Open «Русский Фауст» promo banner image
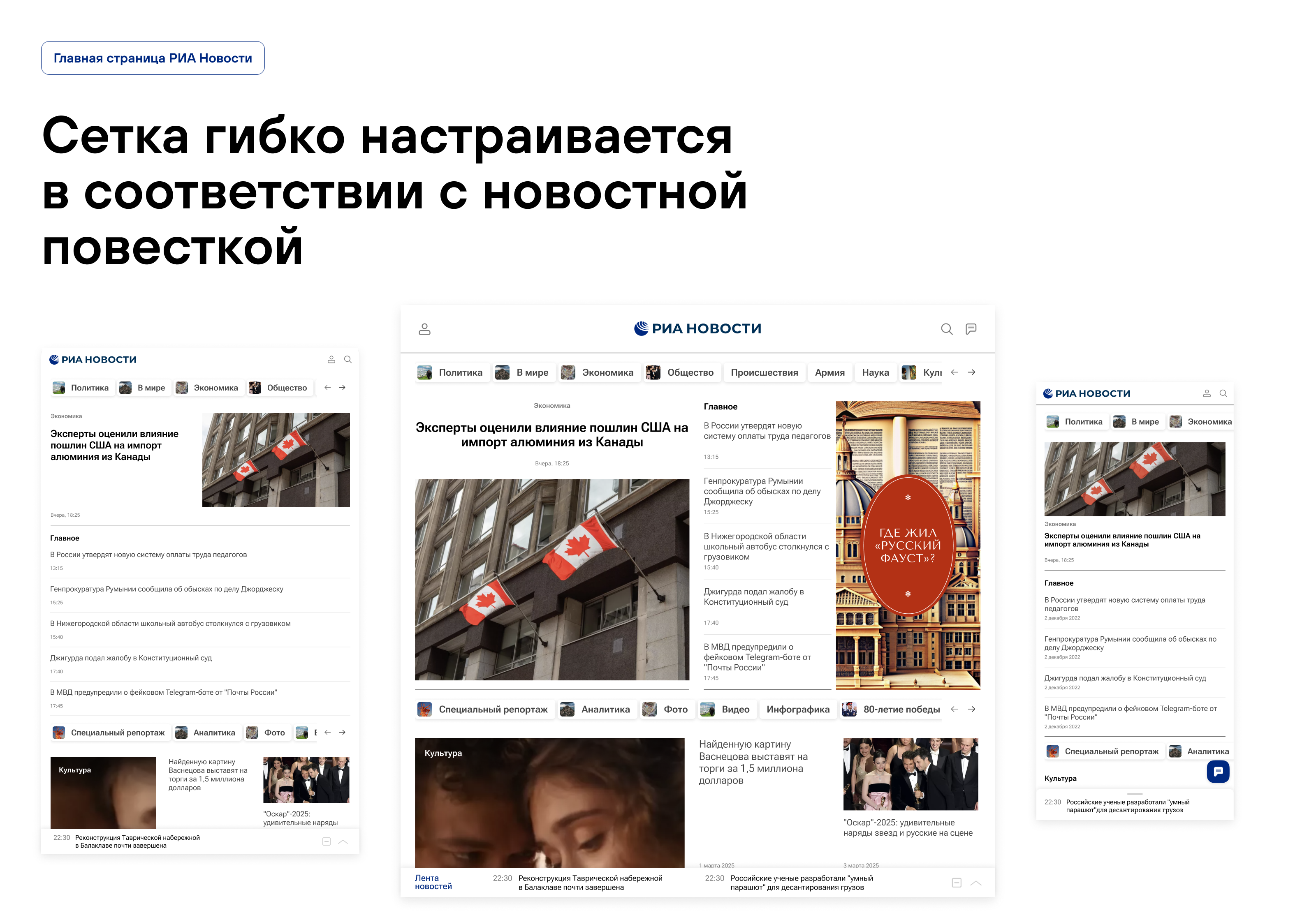Image resolution: width=1316 pixels, height=913 pixels. 908,545
